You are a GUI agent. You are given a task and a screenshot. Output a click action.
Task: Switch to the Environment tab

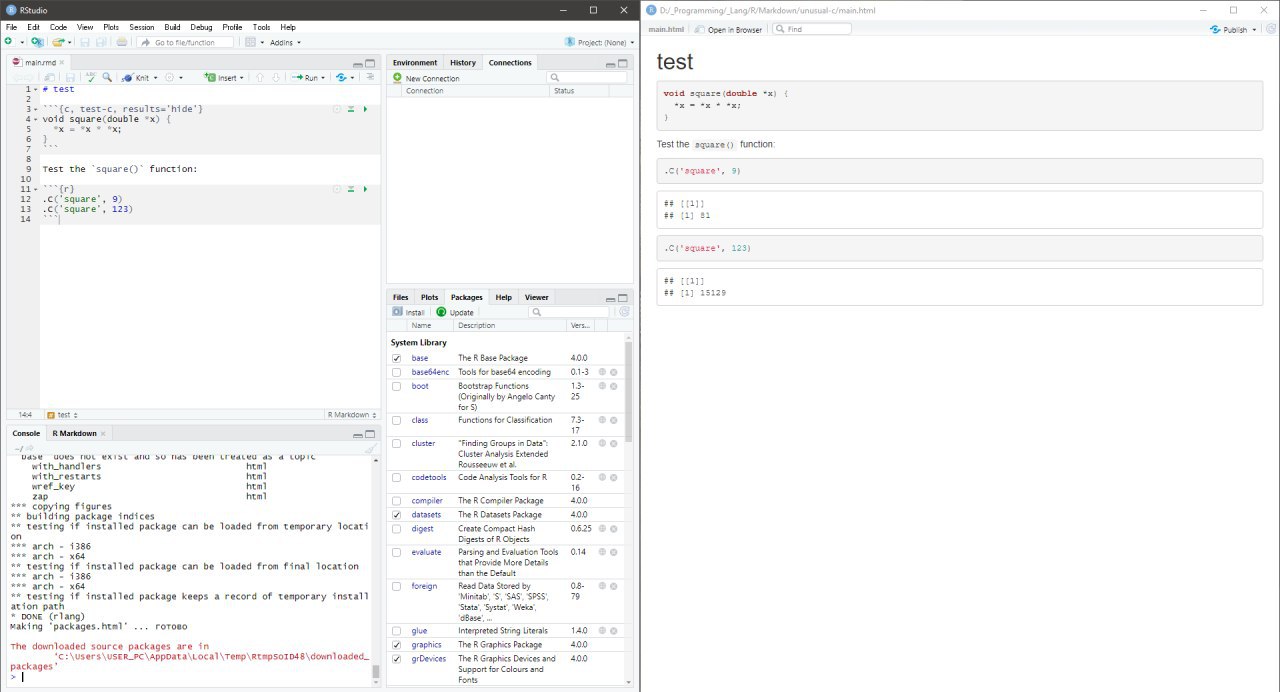coord(415,63)
